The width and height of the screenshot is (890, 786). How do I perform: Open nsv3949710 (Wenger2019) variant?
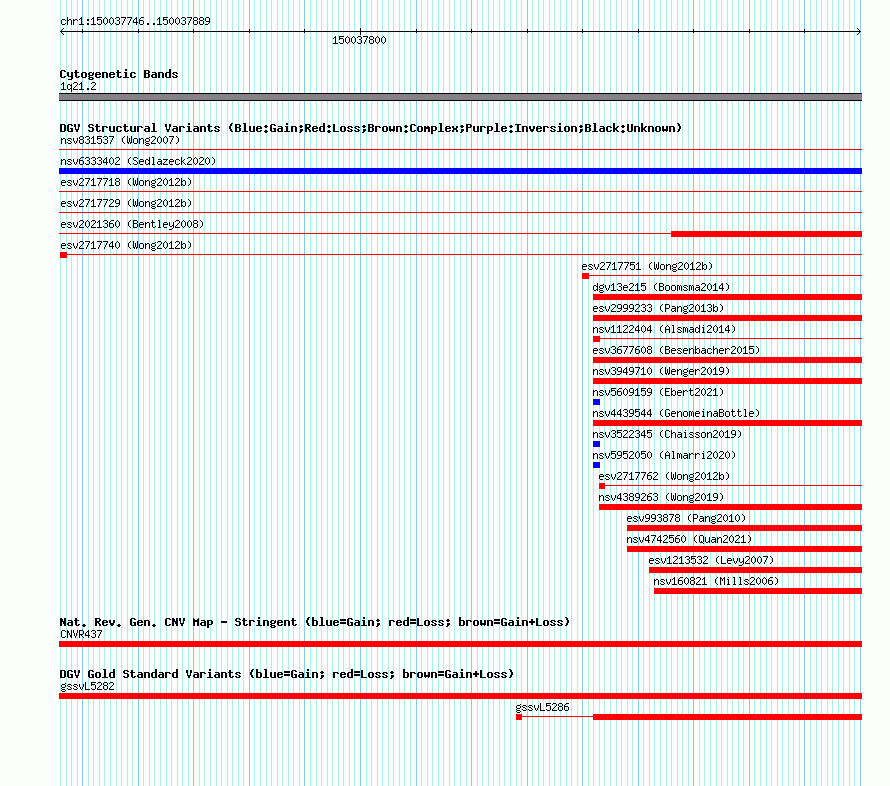click(x=661, y=371)
